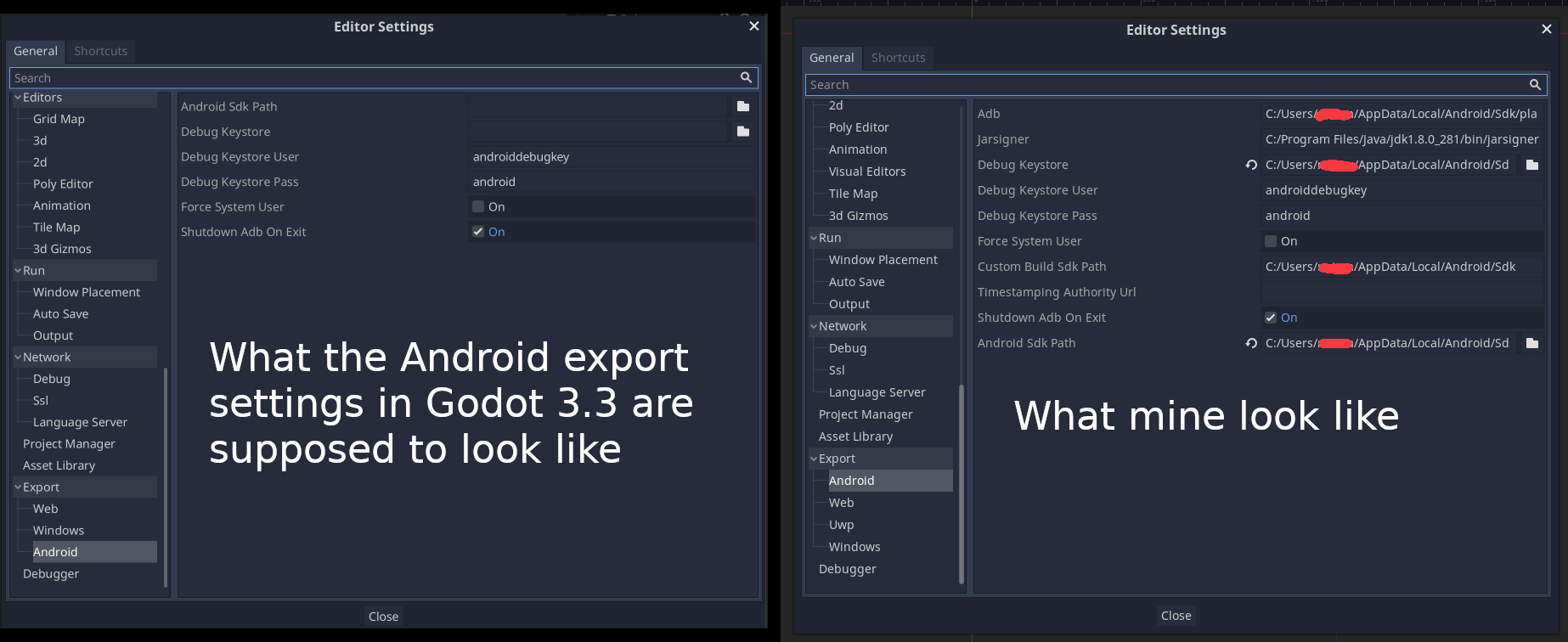Select Poly Editor in left tree
This screenshot has height=642, width=1568.
click(x=63, y=183)
